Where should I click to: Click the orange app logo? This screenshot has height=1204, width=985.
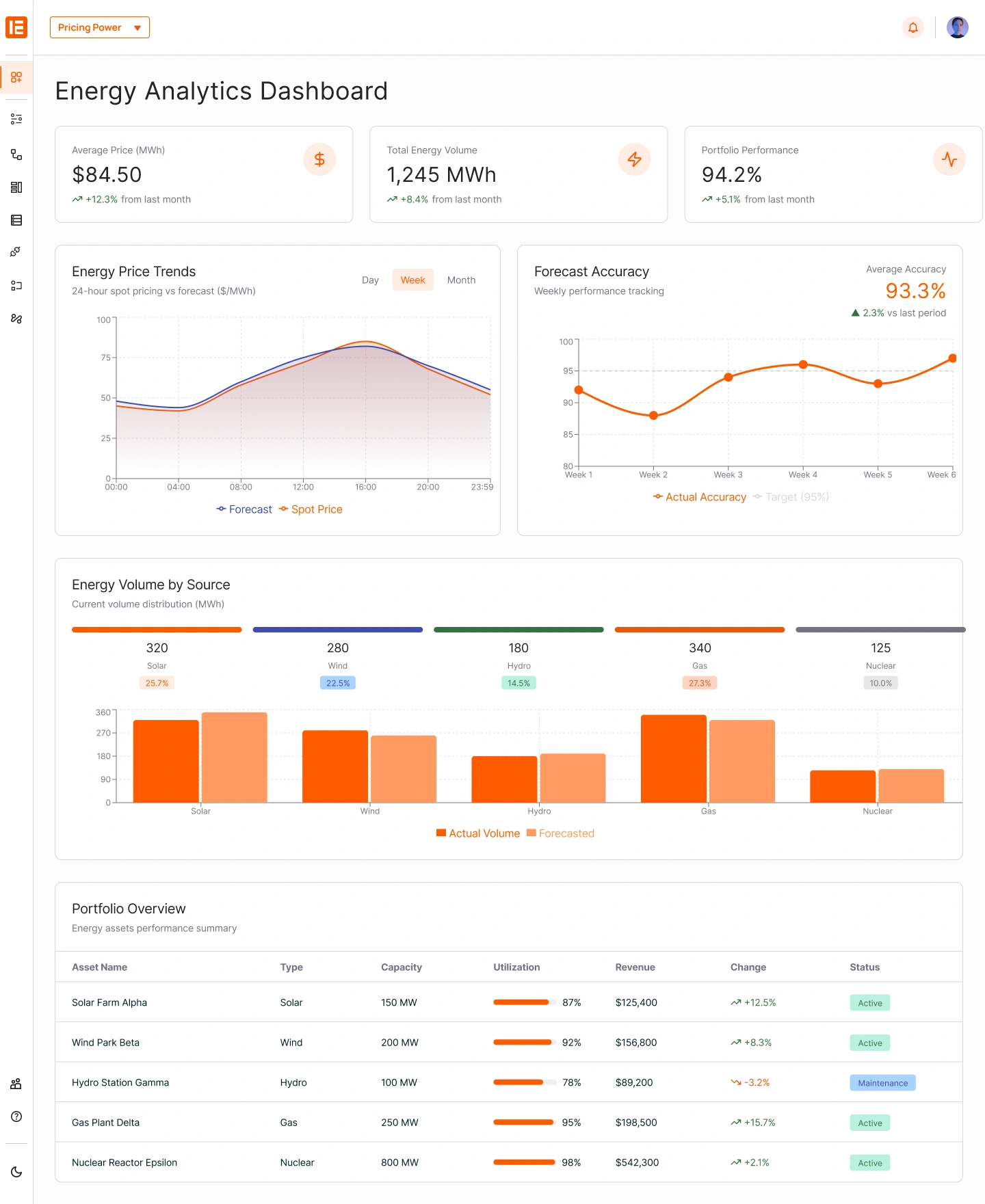(16, 27)
